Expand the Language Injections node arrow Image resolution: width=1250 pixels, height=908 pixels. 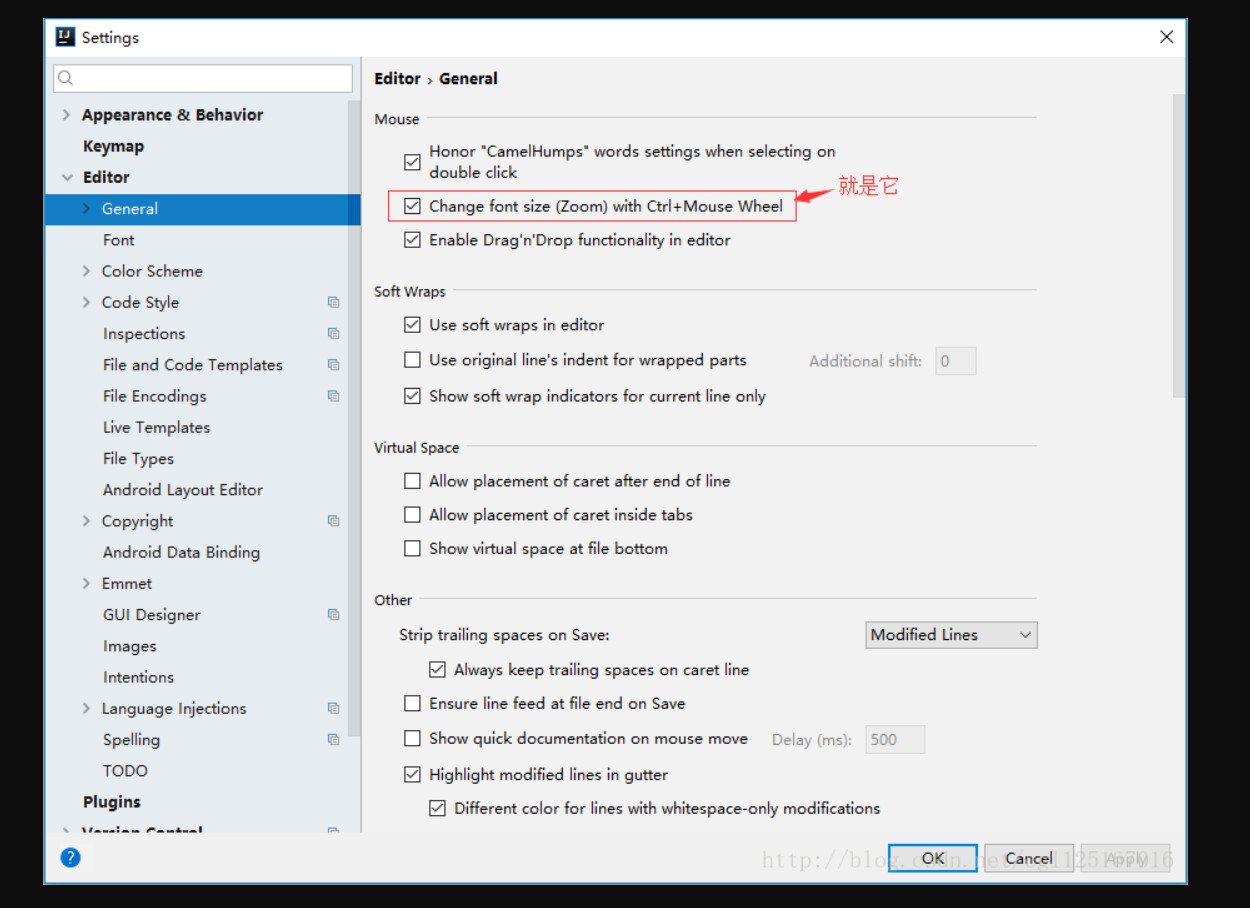coord(86,708)
